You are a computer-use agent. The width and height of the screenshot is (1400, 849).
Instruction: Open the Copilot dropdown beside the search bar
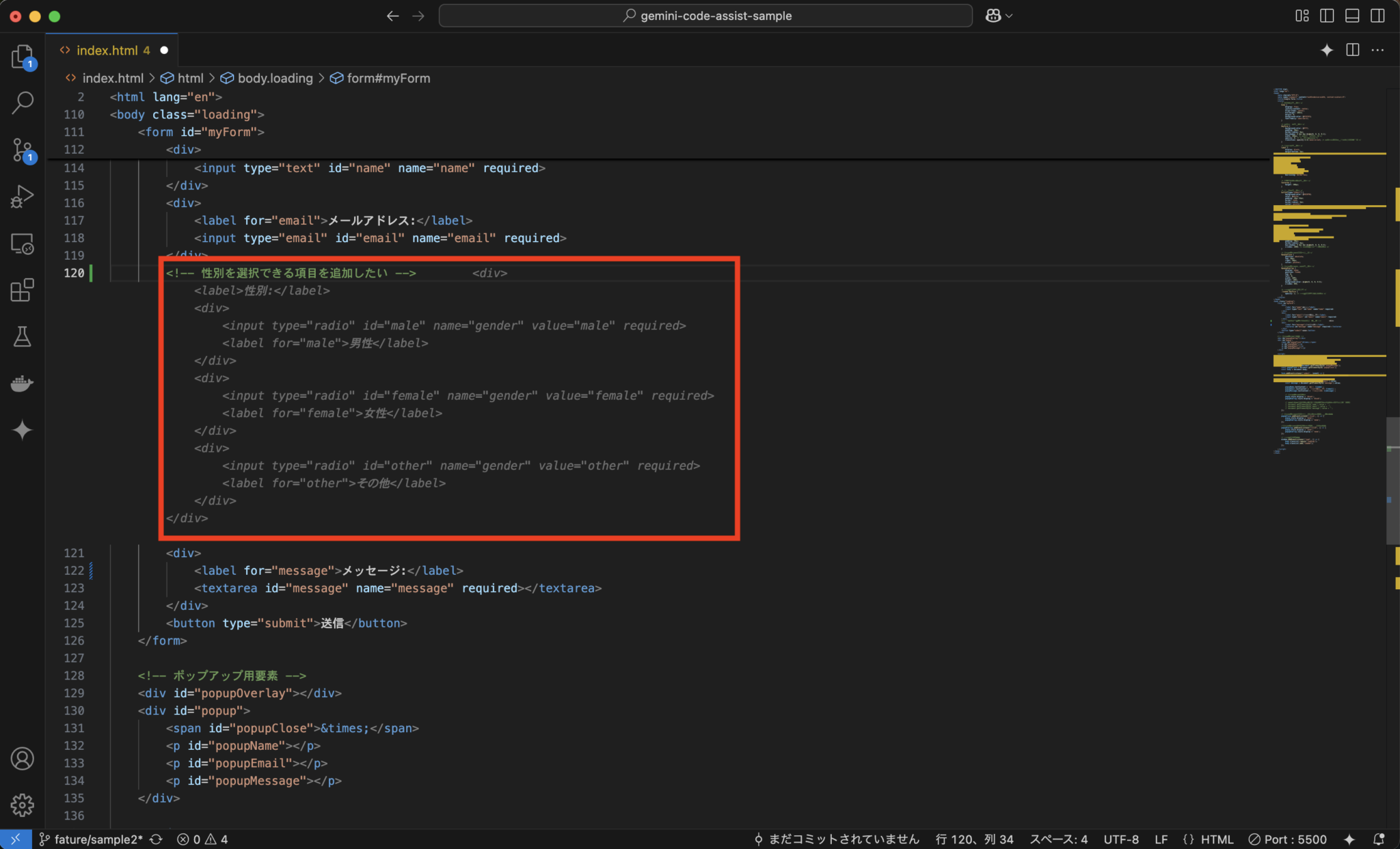pyautogui.click(x=999, y=15)
